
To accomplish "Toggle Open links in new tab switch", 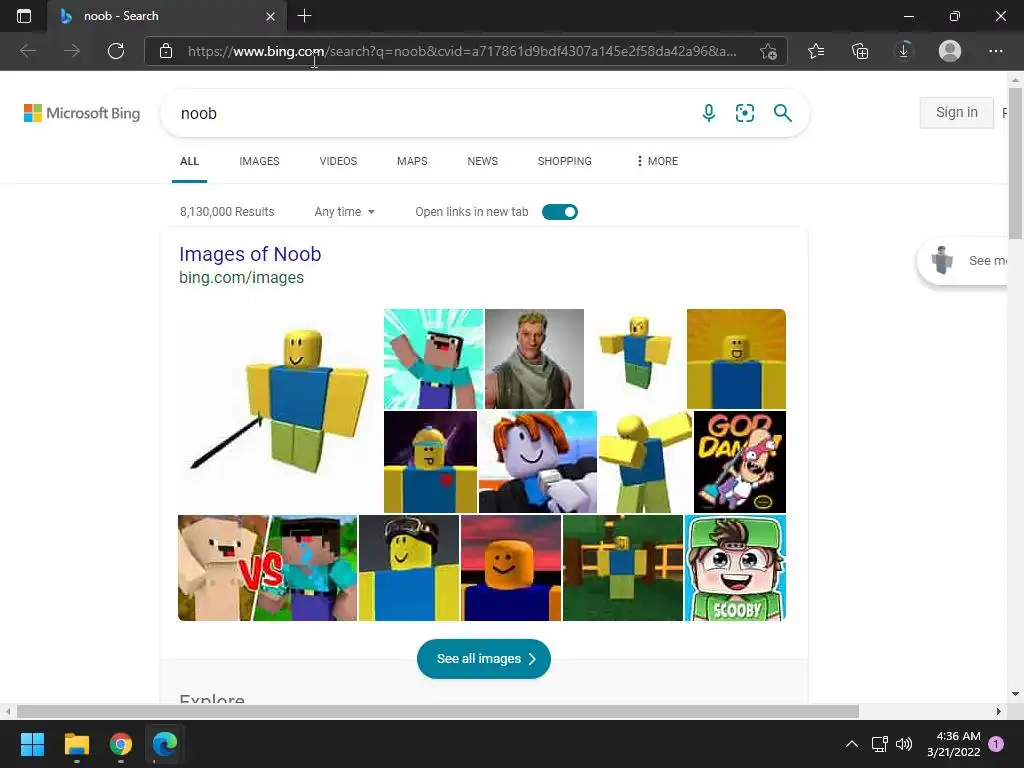I will click(560, 212).
